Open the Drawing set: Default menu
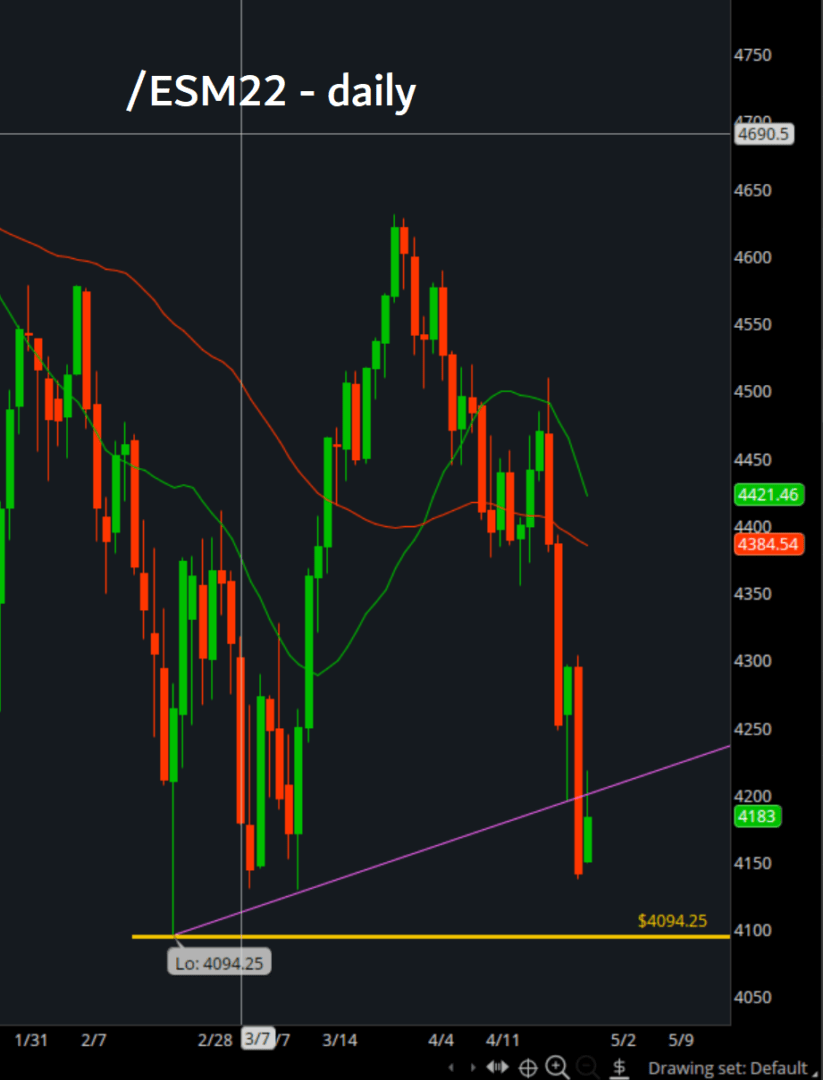The image size is (823, 1080). (x=730, y=1067)
